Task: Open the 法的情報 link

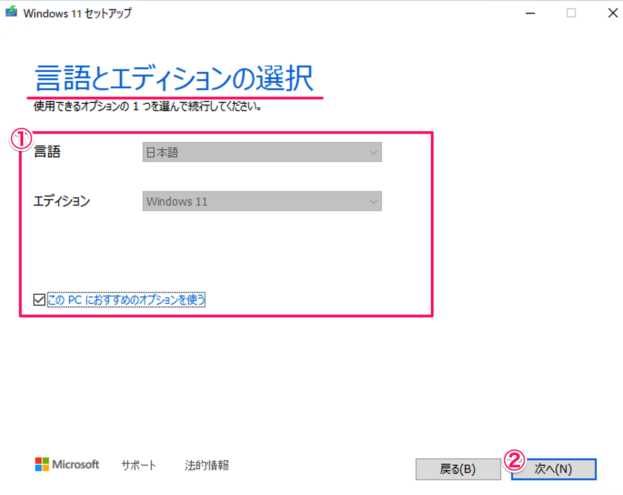Action: (x=207, y=465)
